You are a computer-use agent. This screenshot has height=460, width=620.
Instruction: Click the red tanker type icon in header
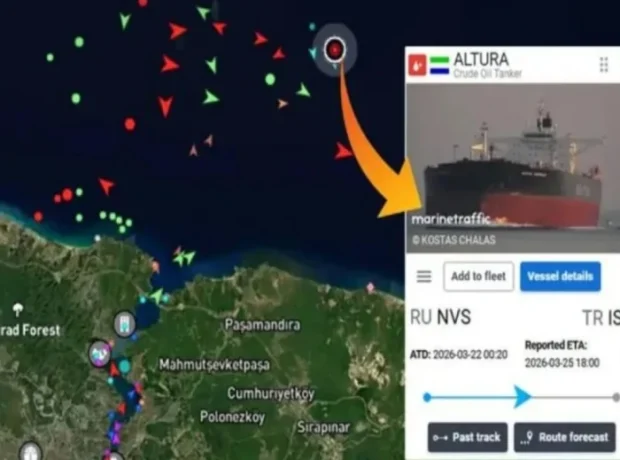pos(417,65)
